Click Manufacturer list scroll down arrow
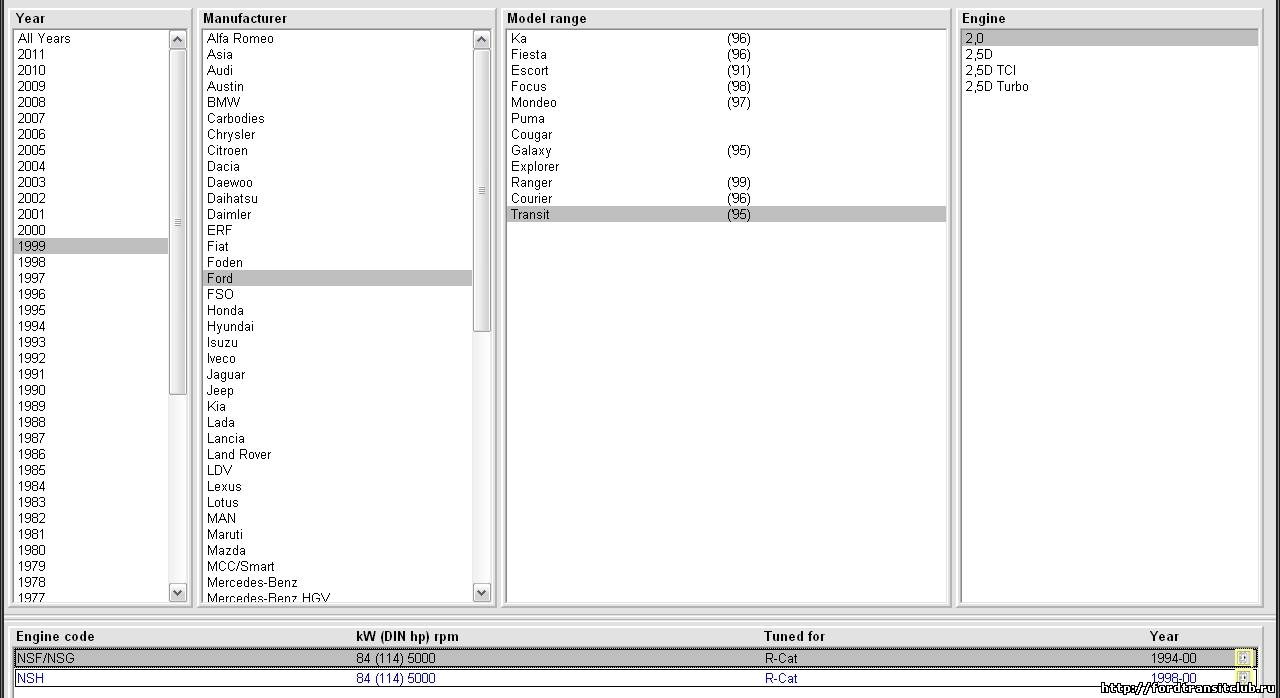 482,592
